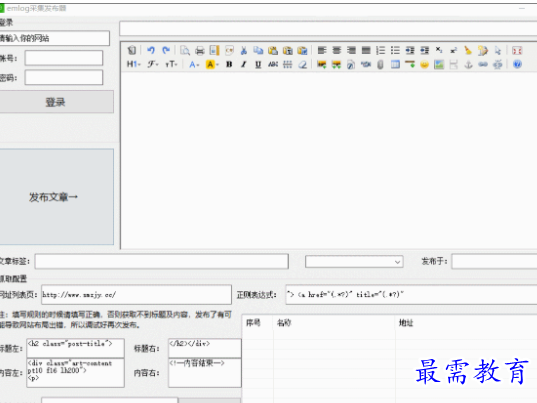
Task: Insert horizontal rule icon
Action: pos(410,64)
